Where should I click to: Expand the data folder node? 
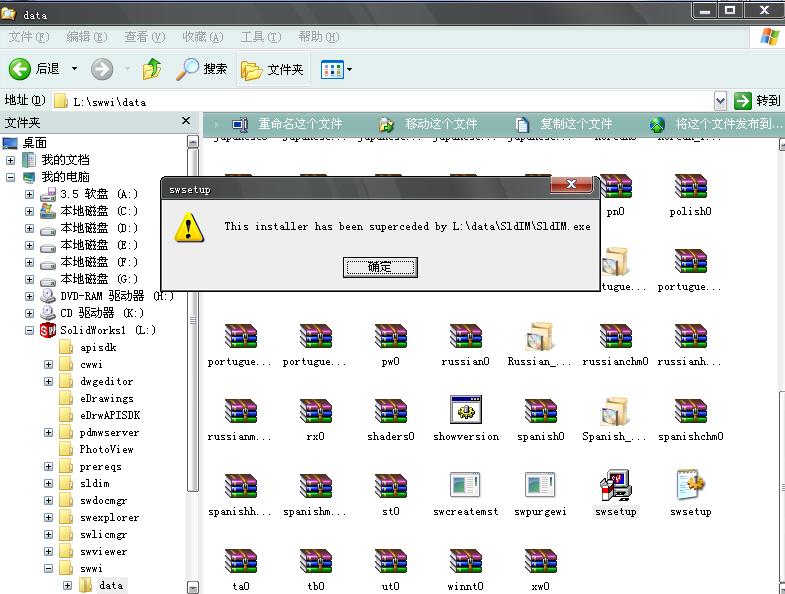[68, 585]
